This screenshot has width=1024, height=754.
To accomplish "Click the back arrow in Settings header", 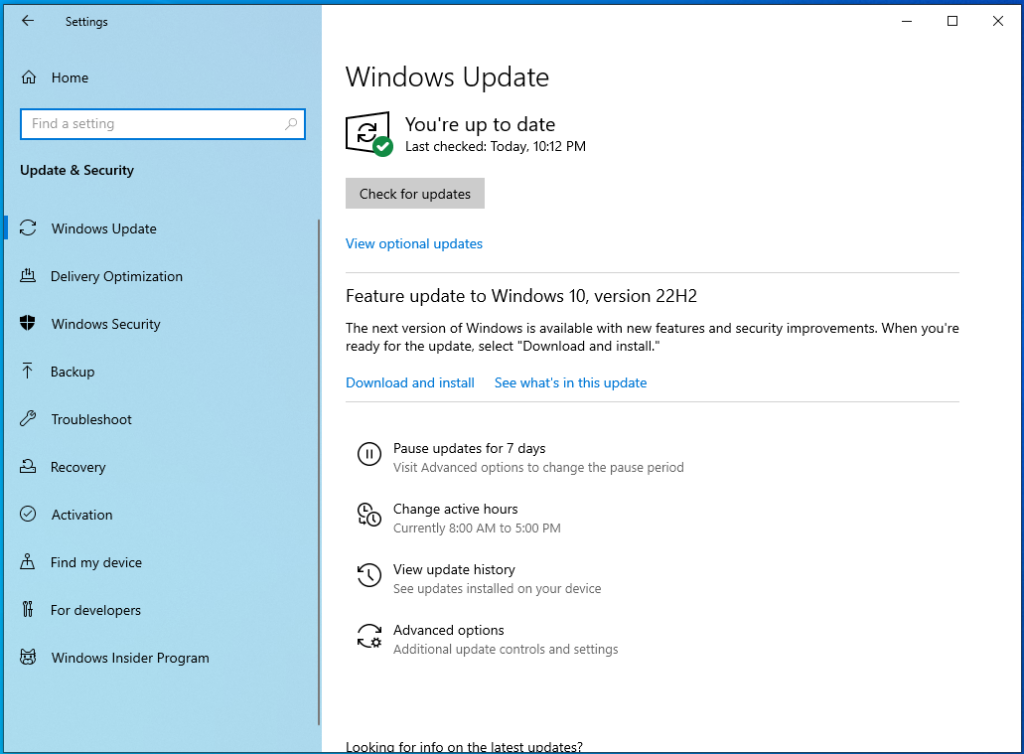I will point(27,21).
